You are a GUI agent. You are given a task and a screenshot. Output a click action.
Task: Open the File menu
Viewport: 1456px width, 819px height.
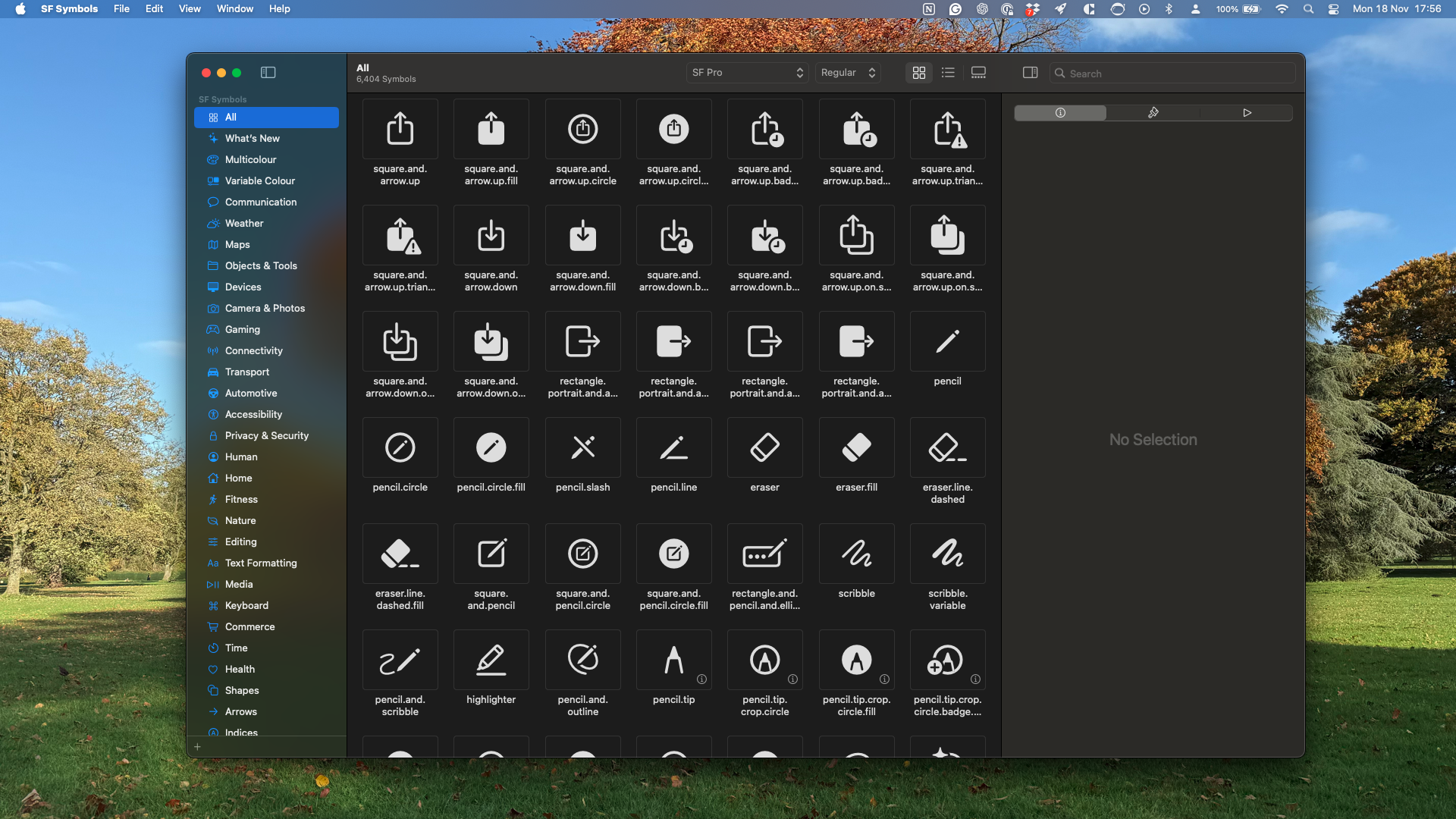tap(121, 9)
